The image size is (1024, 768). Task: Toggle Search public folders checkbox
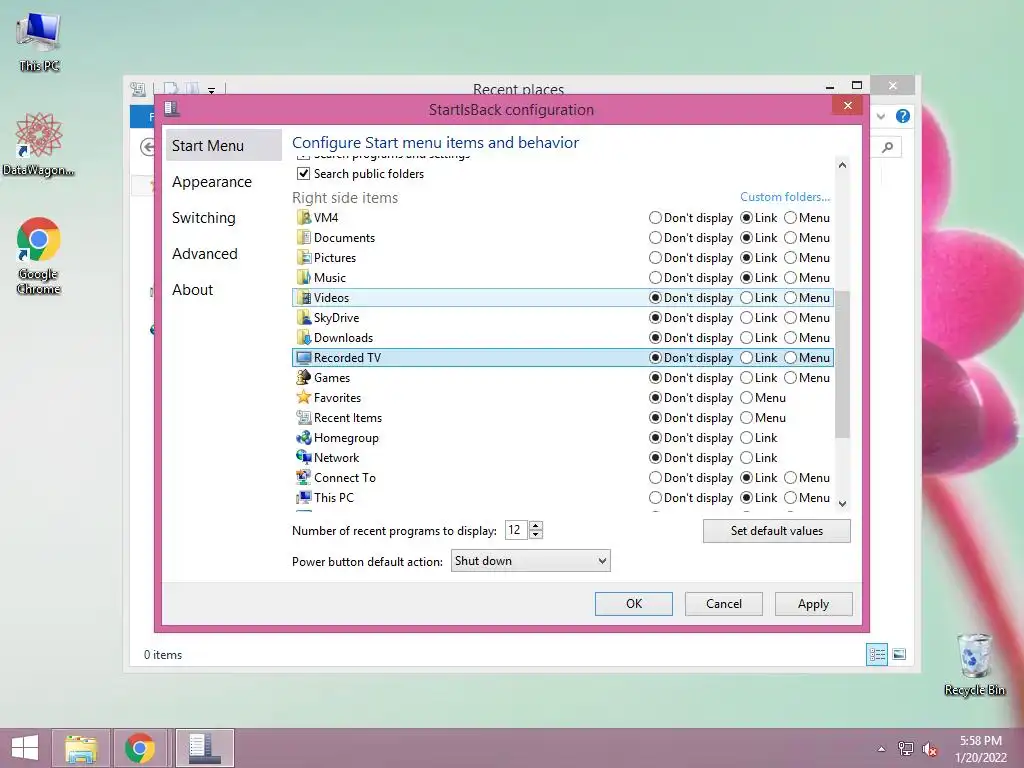tap(303, 174)
